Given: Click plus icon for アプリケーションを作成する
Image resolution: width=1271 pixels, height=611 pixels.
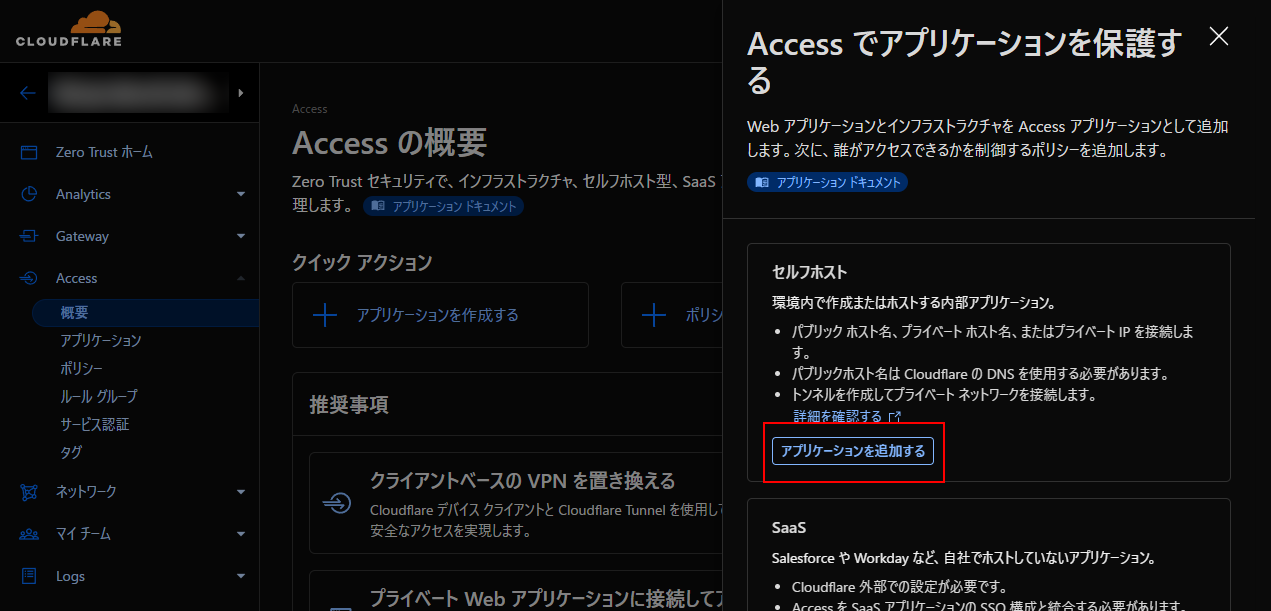Looking at the screenshot, I should 325,315.
